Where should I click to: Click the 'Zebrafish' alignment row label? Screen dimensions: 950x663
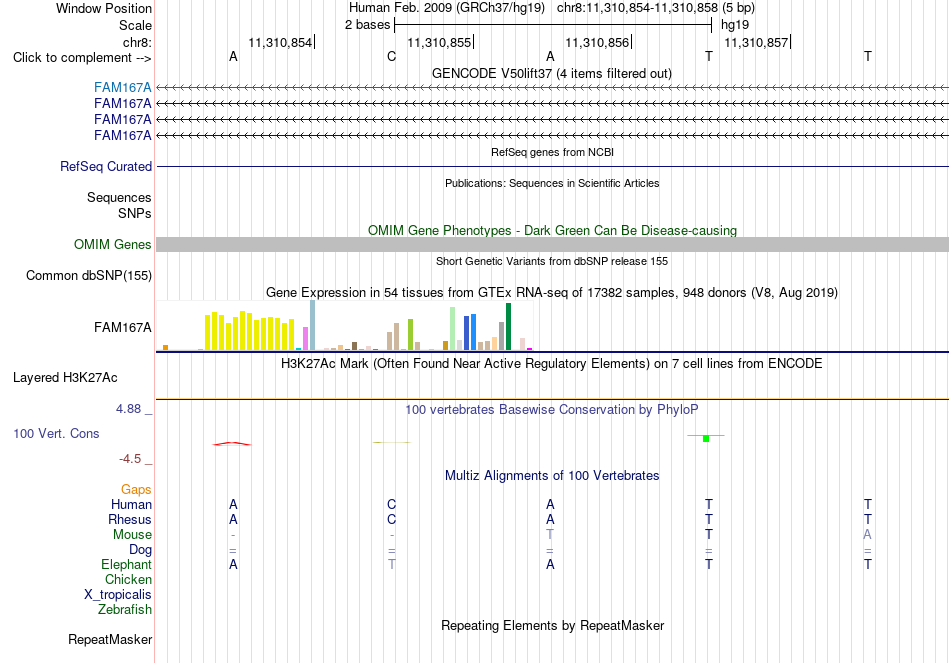point(125,609)
